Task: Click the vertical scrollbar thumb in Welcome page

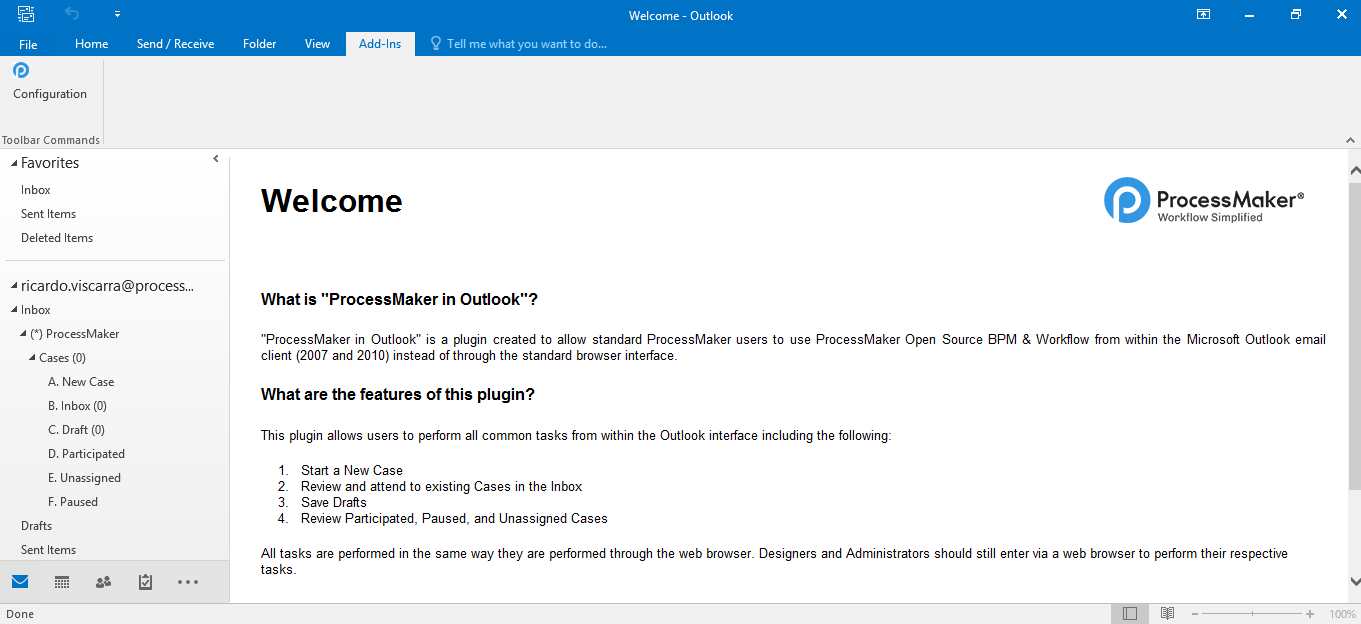Action: tap(1354, 336)
